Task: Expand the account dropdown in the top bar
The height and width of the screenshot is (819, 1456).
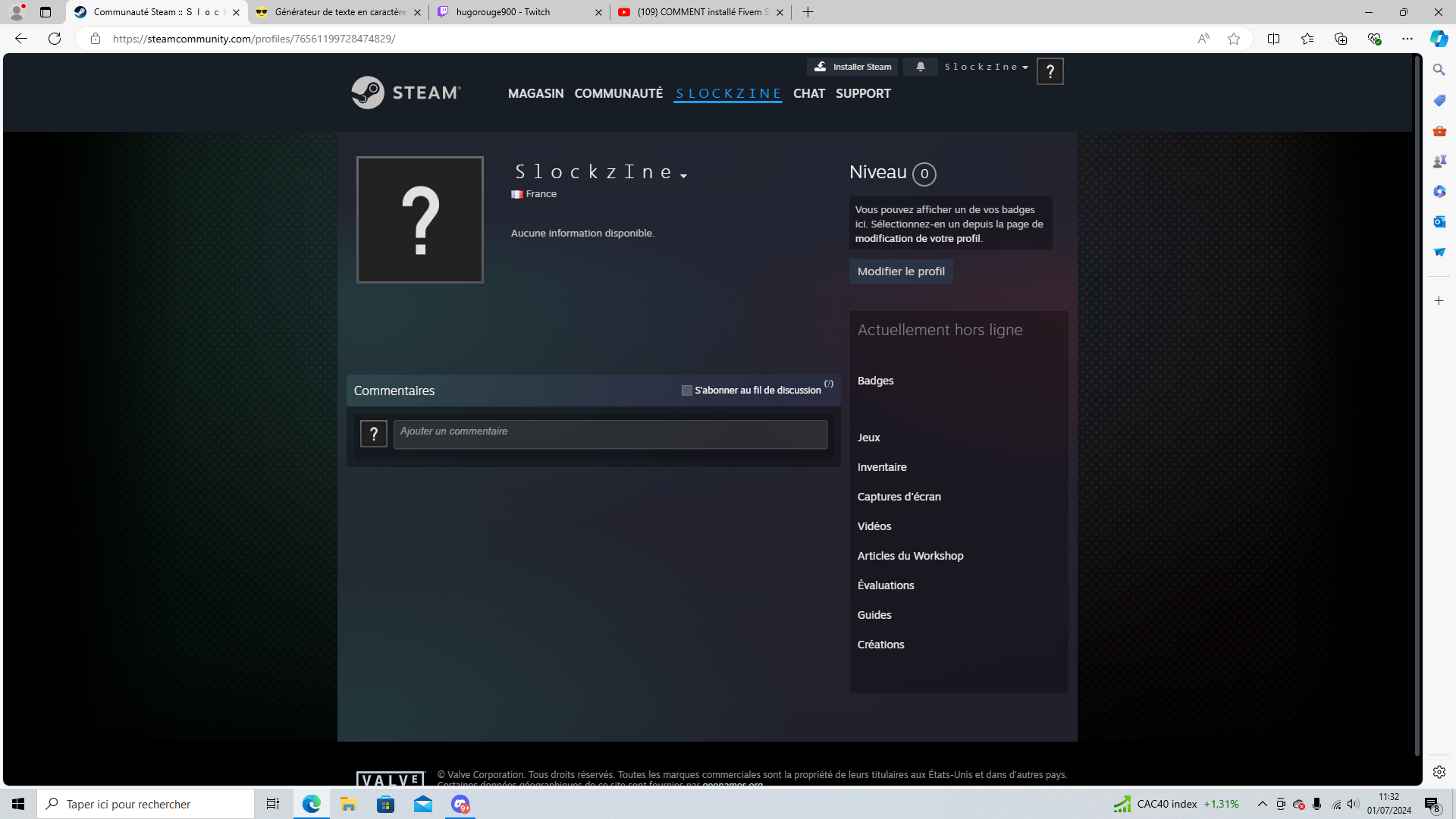Action: 987,67
